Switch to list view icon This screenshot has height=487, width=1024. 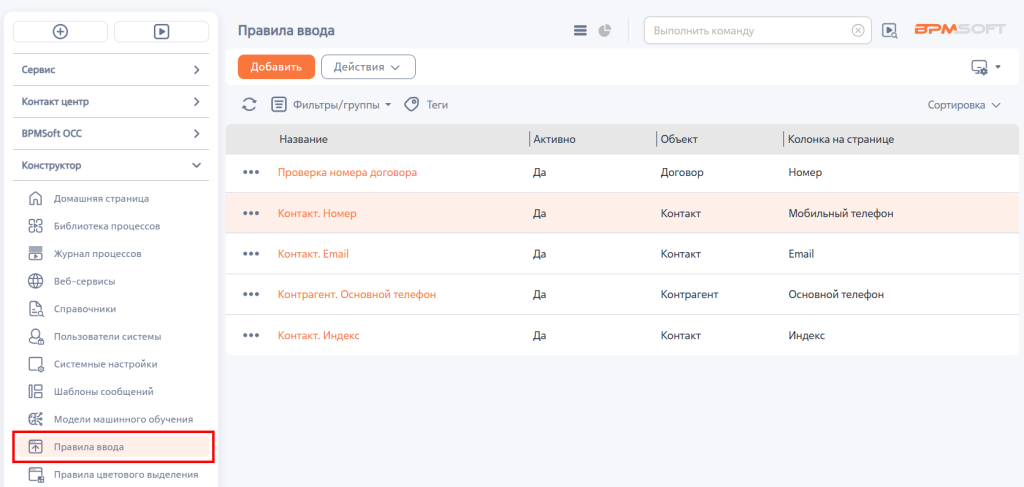(x=580, y=31)
